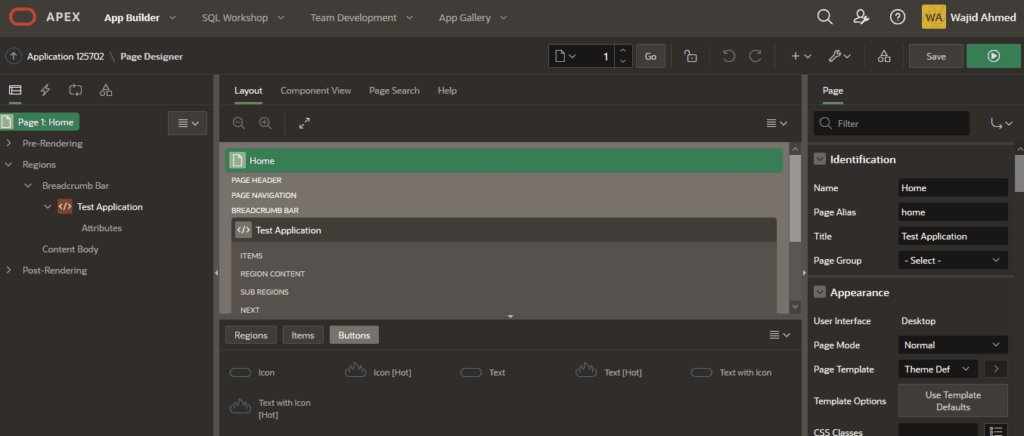Expand the Pre-Rendering tree node
The height and width of the screenshot is (436, 1024).
(10, 144)
